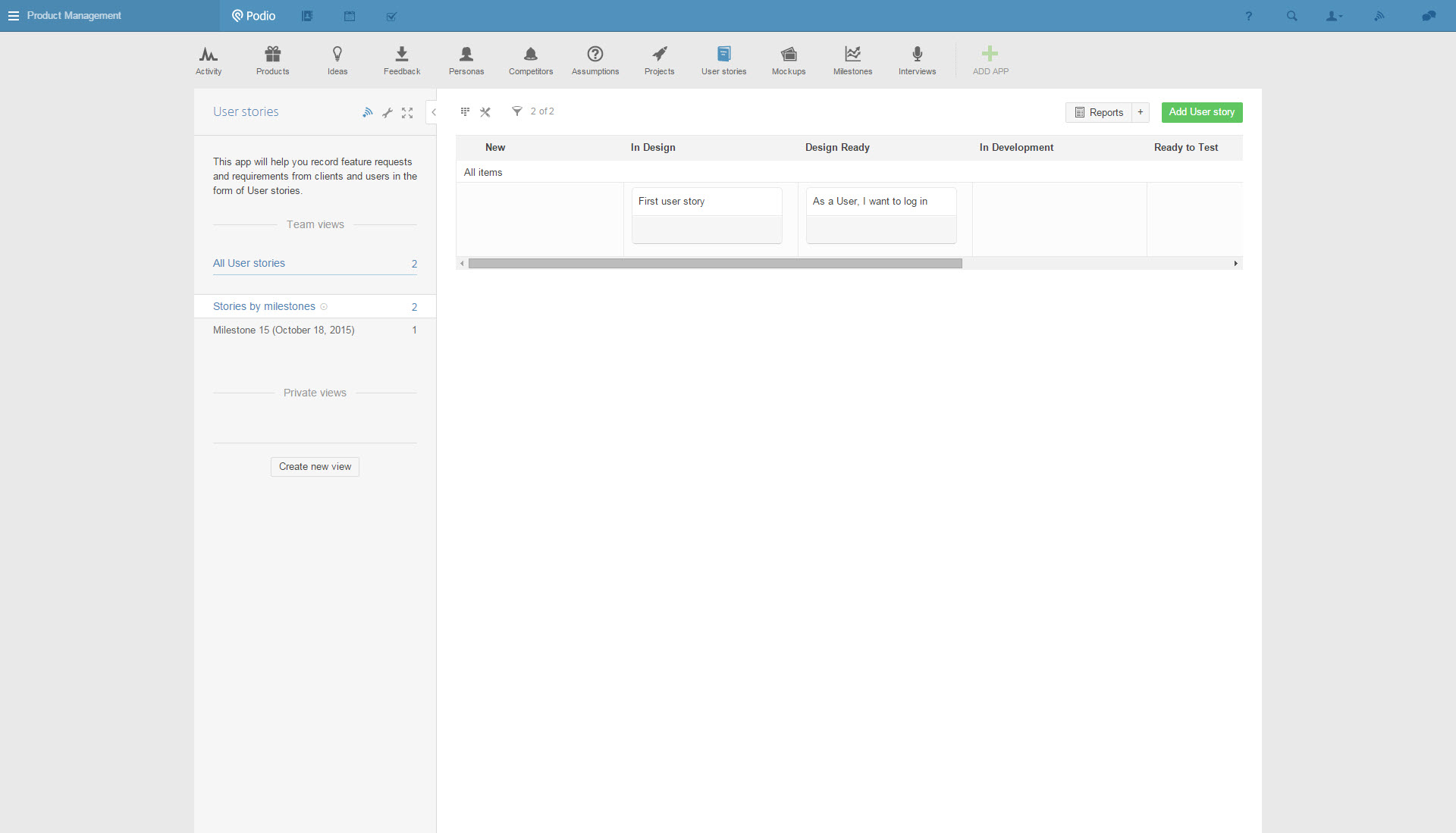Click Add User story button

(x=1201, y=112)
